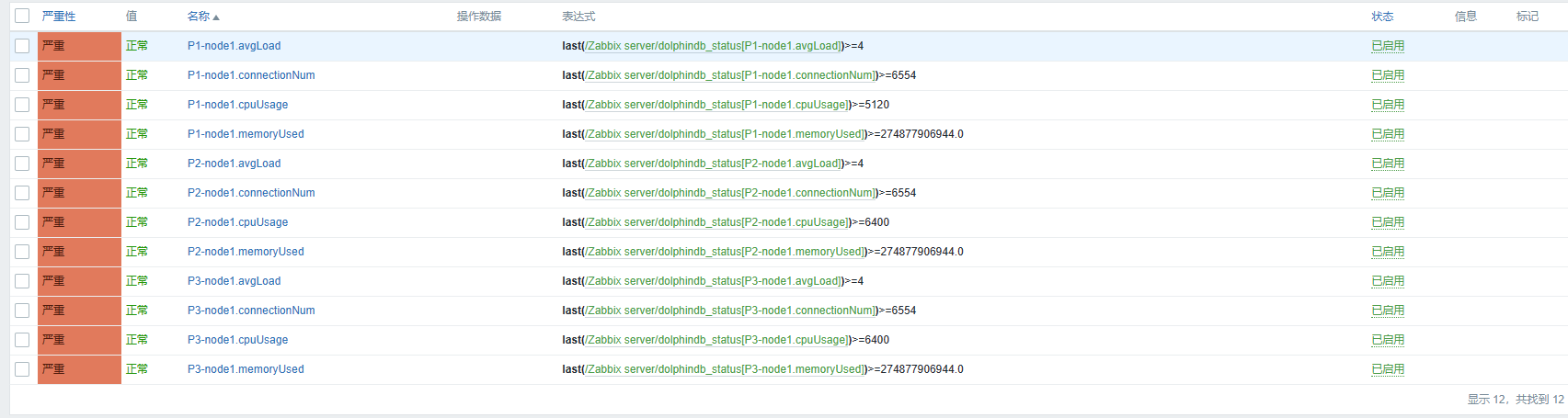Sort list by 状态 column header

tap(1382, 17)
